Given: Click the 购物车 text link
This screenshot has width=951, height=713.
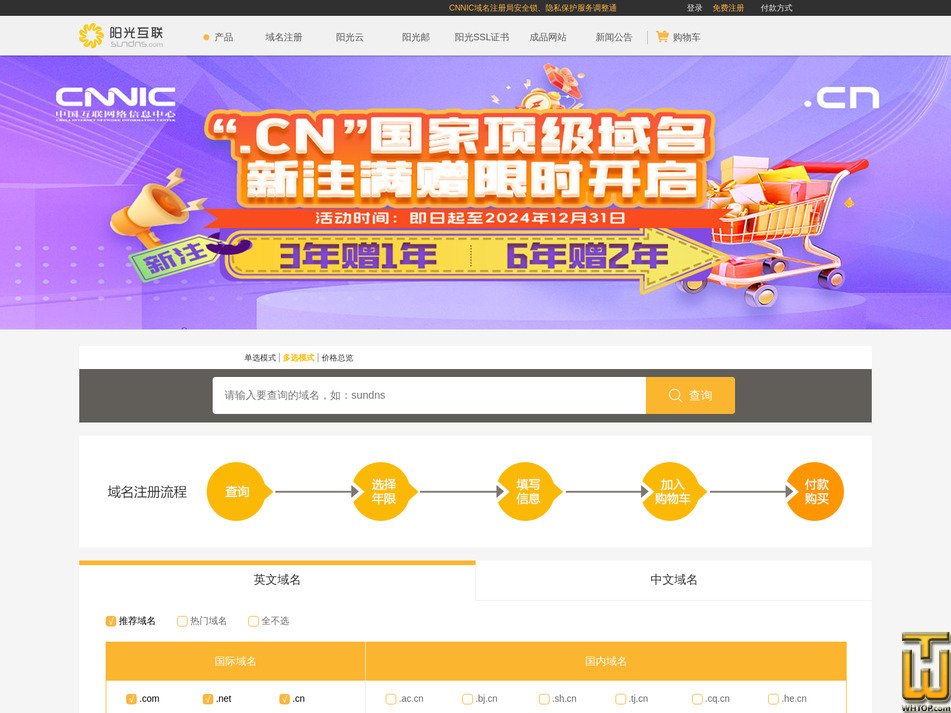Looking at the screenshot, I should (x=687, y=37).
